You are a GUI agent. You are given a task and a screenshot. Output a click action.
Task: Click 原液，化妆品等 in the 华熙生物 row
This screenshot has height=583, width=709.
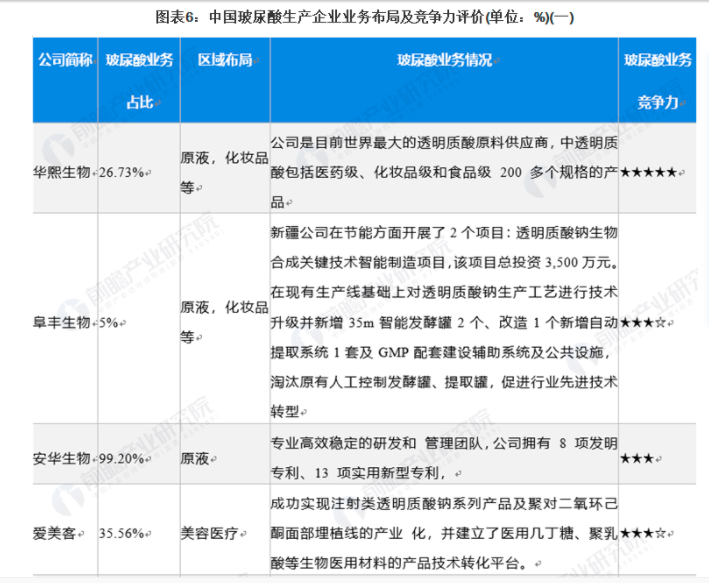(224, 172)
